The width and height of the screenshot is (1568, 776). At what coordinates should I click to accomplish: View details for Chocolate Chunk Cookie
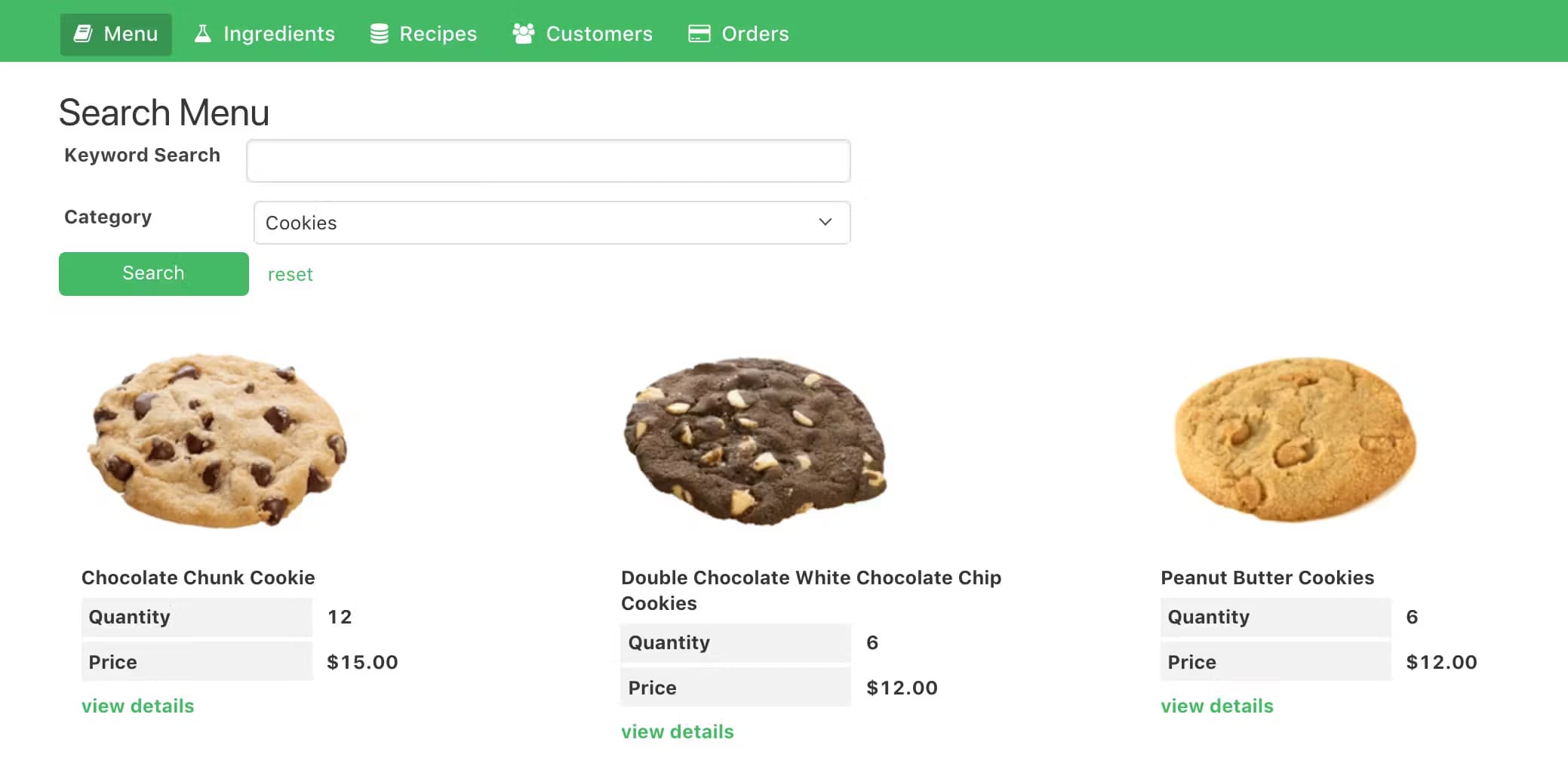point(138,706)
